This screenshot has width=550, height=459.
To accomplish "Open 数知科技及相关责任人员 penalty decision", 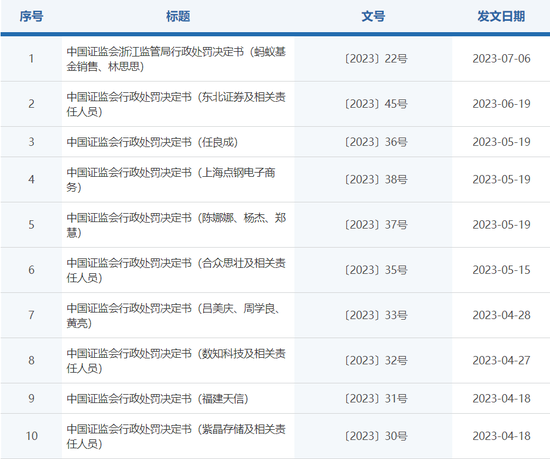I will [176, 360].
